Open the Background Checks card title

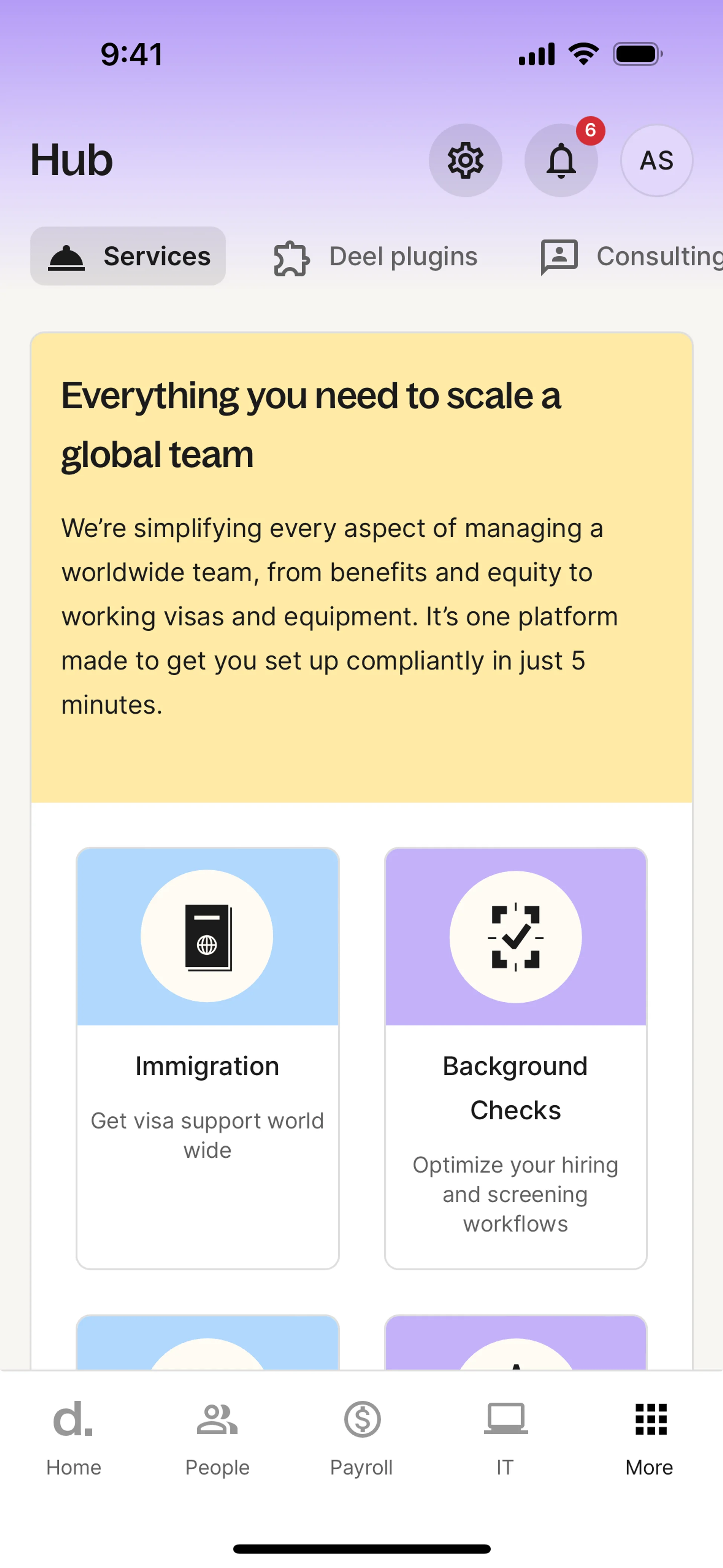tap(516, 1087)
